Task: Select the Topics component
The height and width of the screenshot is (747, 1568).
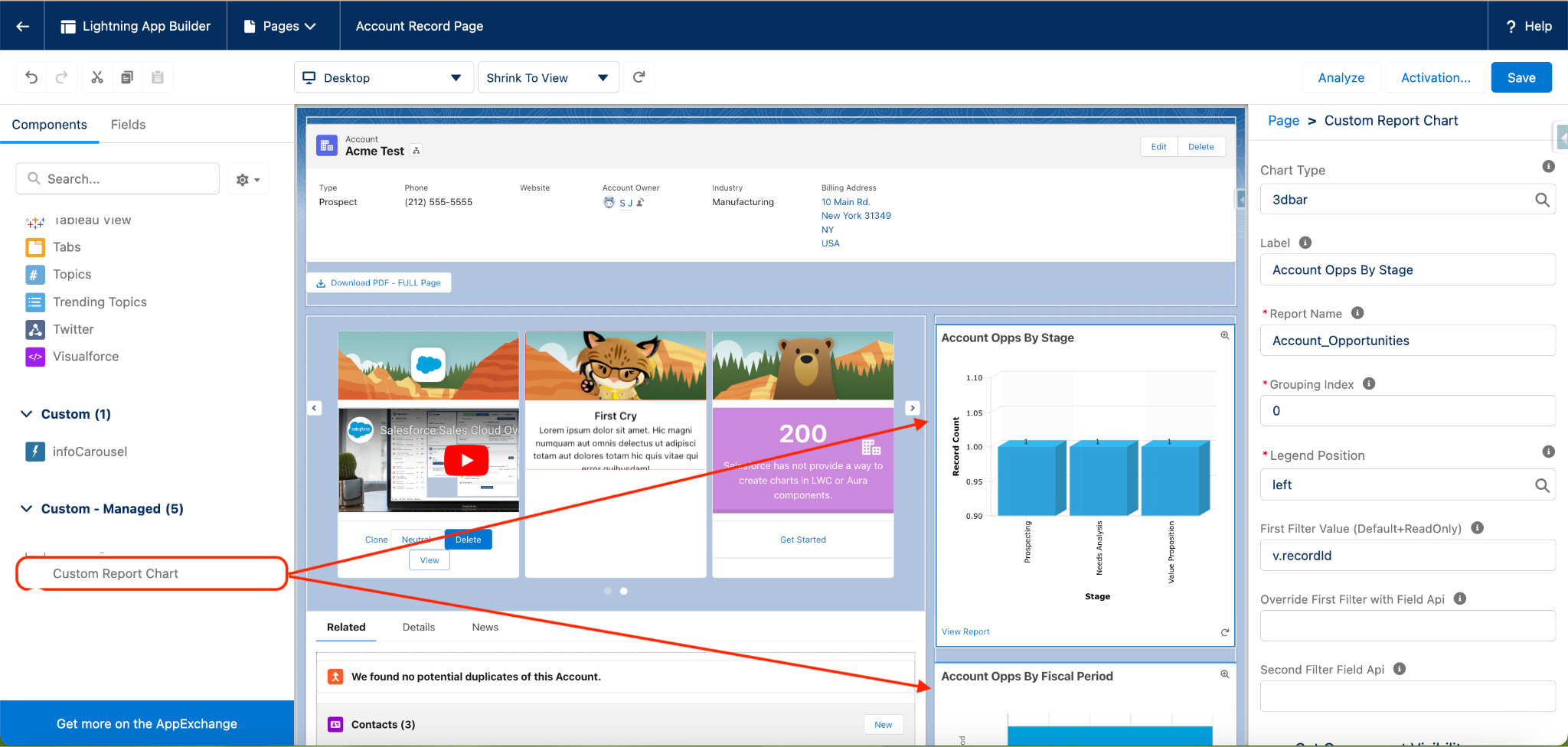Action: coord(72,274)
